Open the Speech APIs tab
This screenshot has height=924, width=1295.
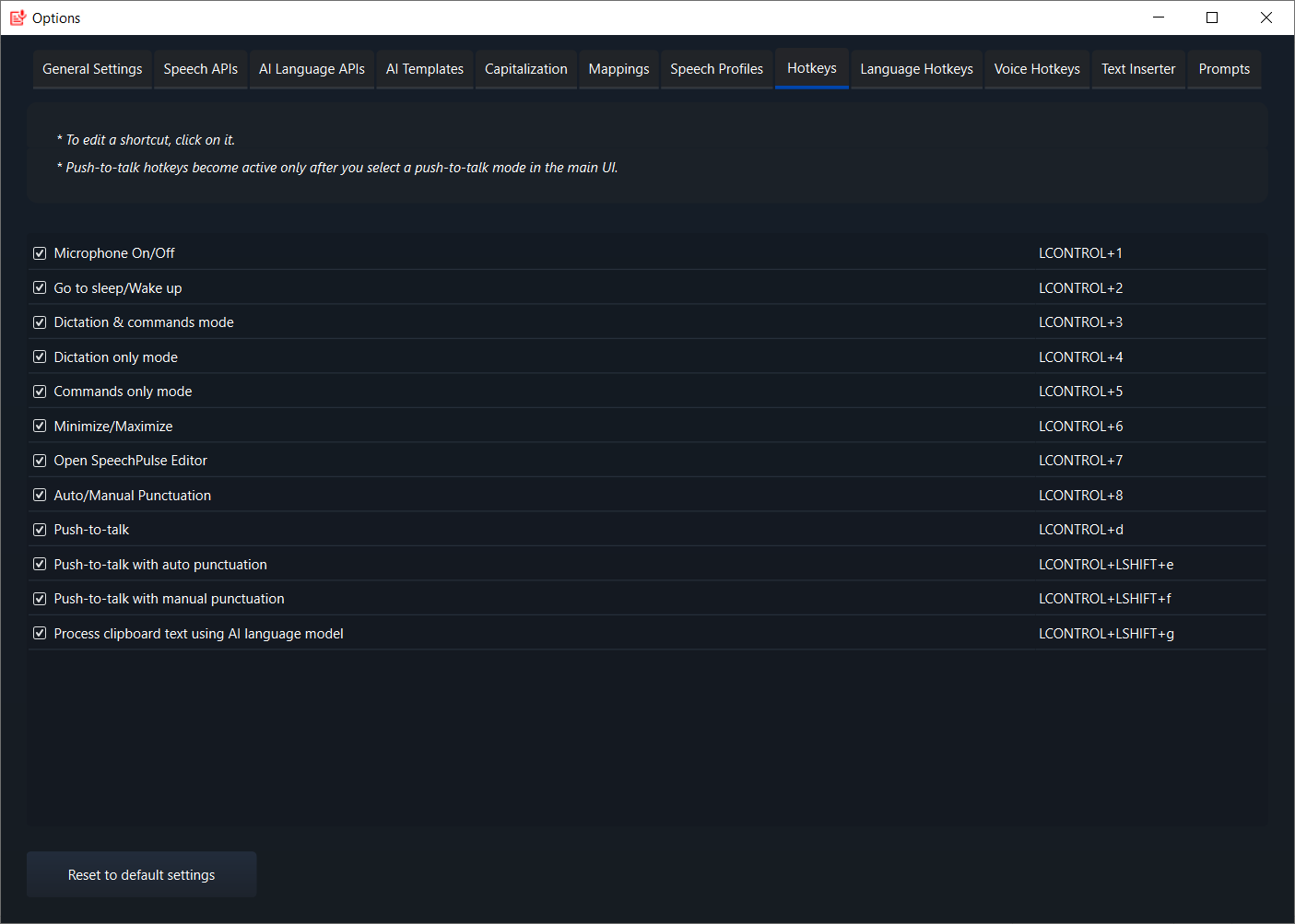pyautogui.click(x=200, y=69)
